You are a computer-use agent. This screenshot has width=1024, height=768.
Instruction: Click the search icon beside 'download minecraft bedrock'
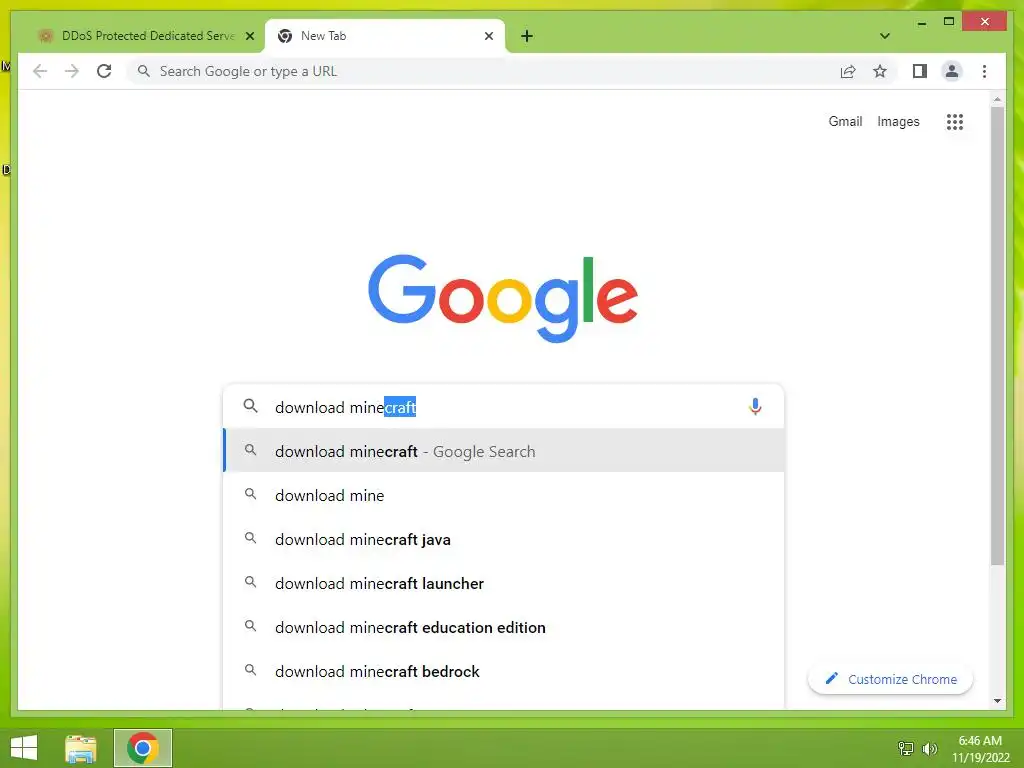pyautogui.click(x=250, y=670)
